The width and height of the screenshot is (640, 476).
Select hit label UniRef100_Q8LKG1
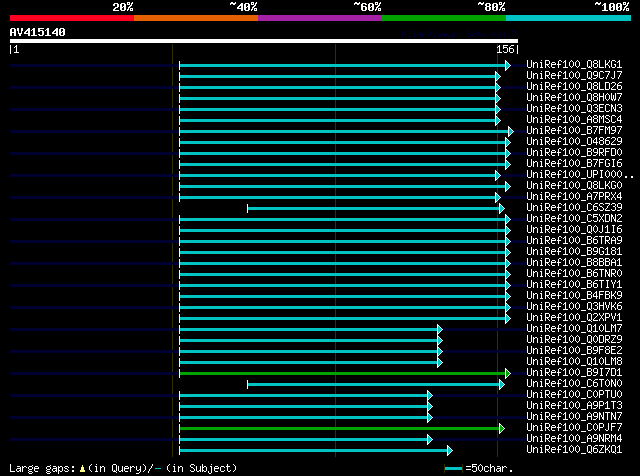point(574,65)
